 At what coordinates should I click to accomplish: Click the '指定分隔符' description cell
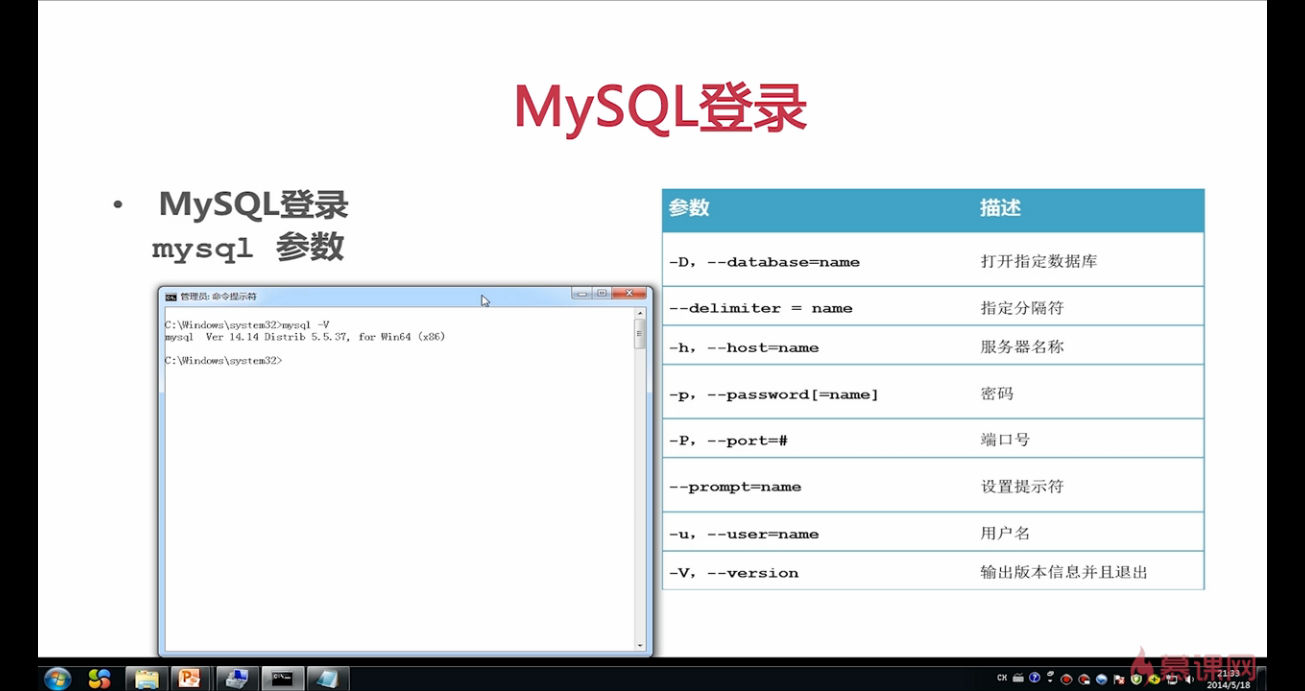1022,308
